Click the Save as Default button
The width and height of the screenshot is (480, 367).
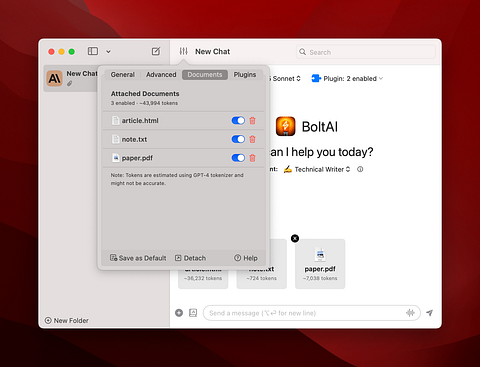point(138,258)
